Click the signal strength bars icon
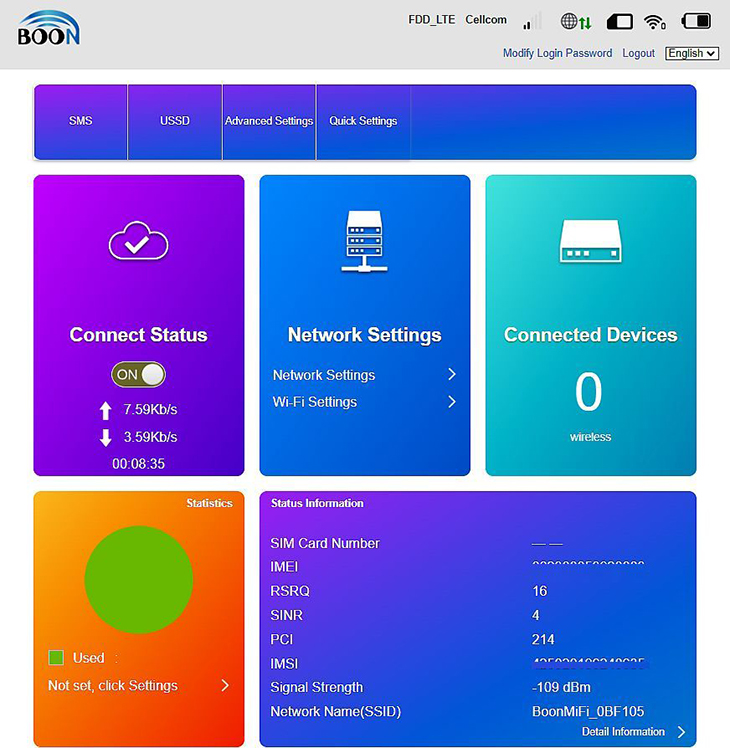 point(532,21)
